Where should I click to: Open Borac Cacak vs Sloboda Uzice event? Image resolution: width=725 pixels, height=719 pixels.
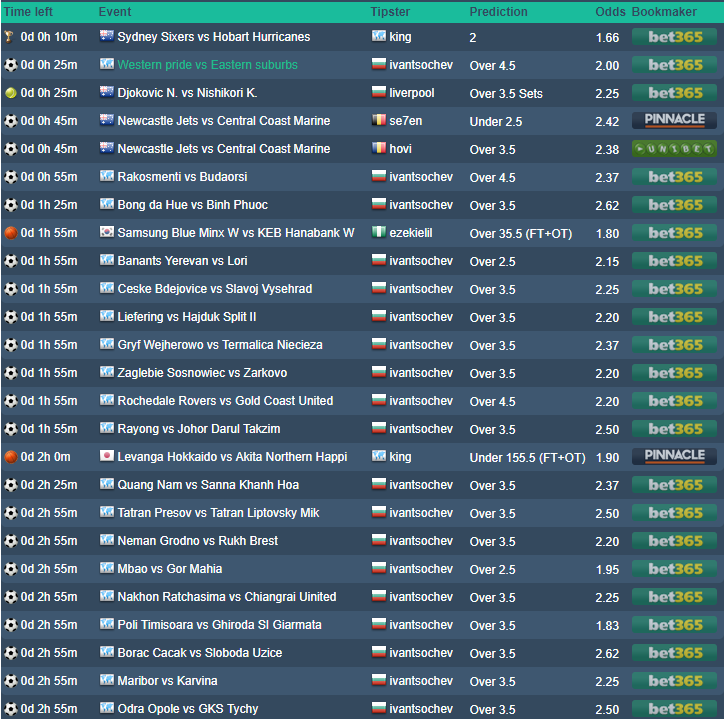(x=200, y=652)
